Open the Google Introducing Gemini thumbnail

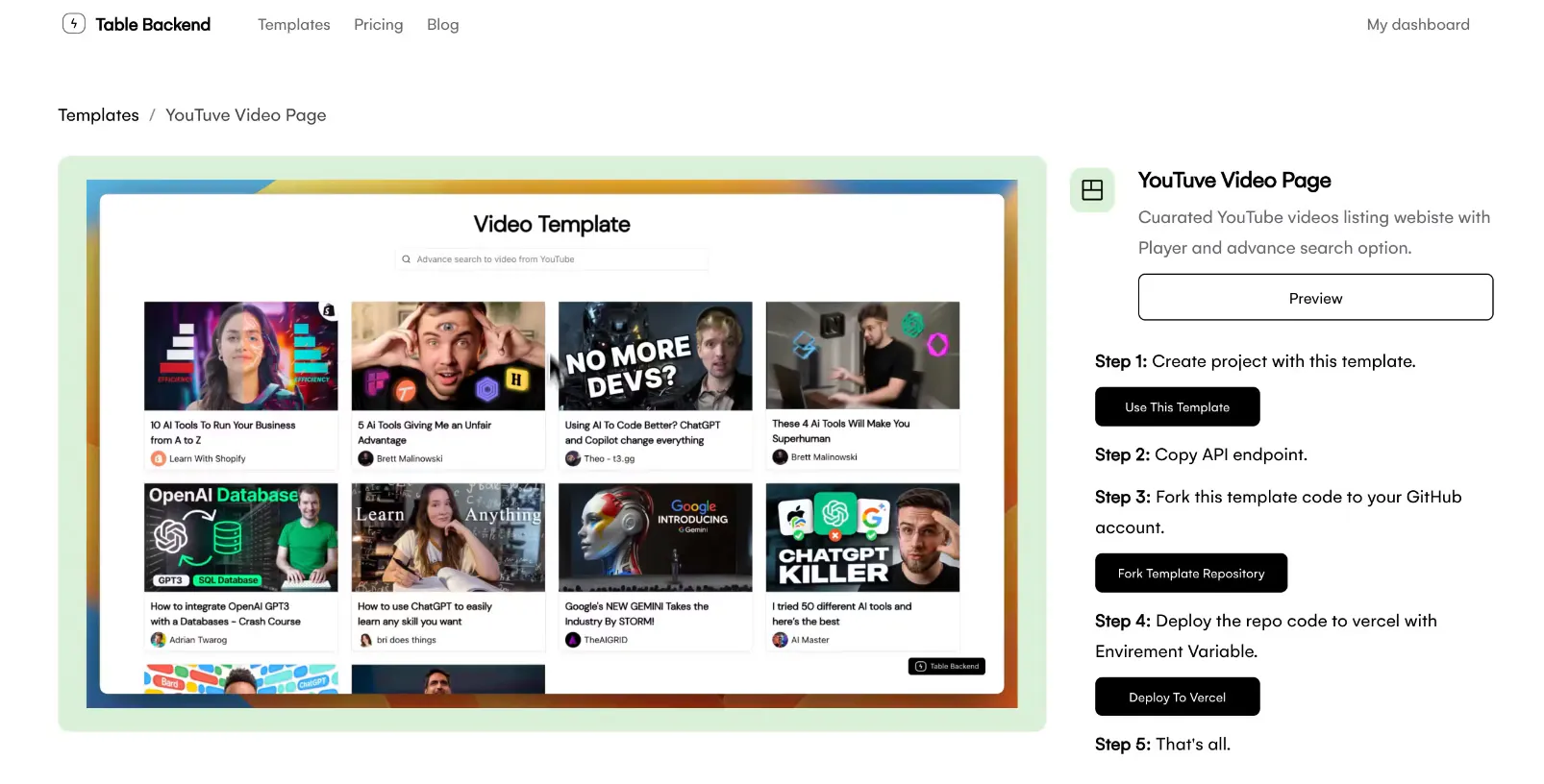pyautogui.click(x=656, y=537)
